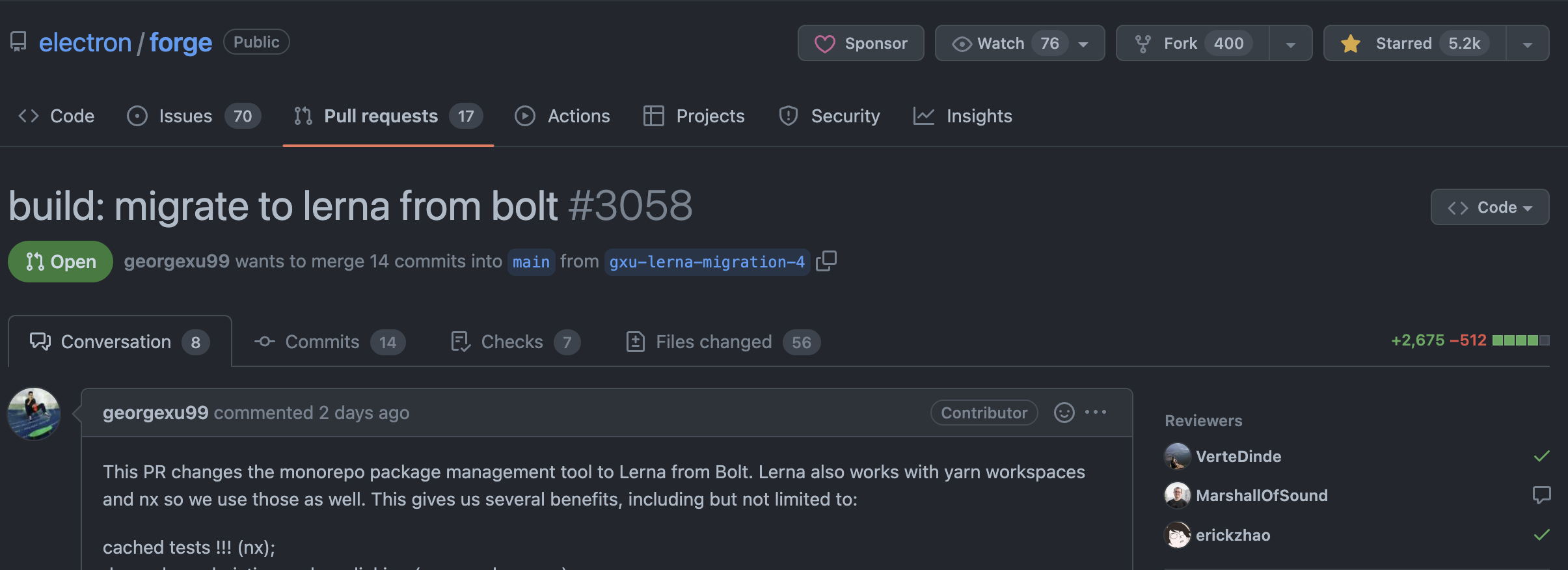Screen dimensions: 1568x570
Task: Click the watchers count 76
Action: click(1049, 44)
